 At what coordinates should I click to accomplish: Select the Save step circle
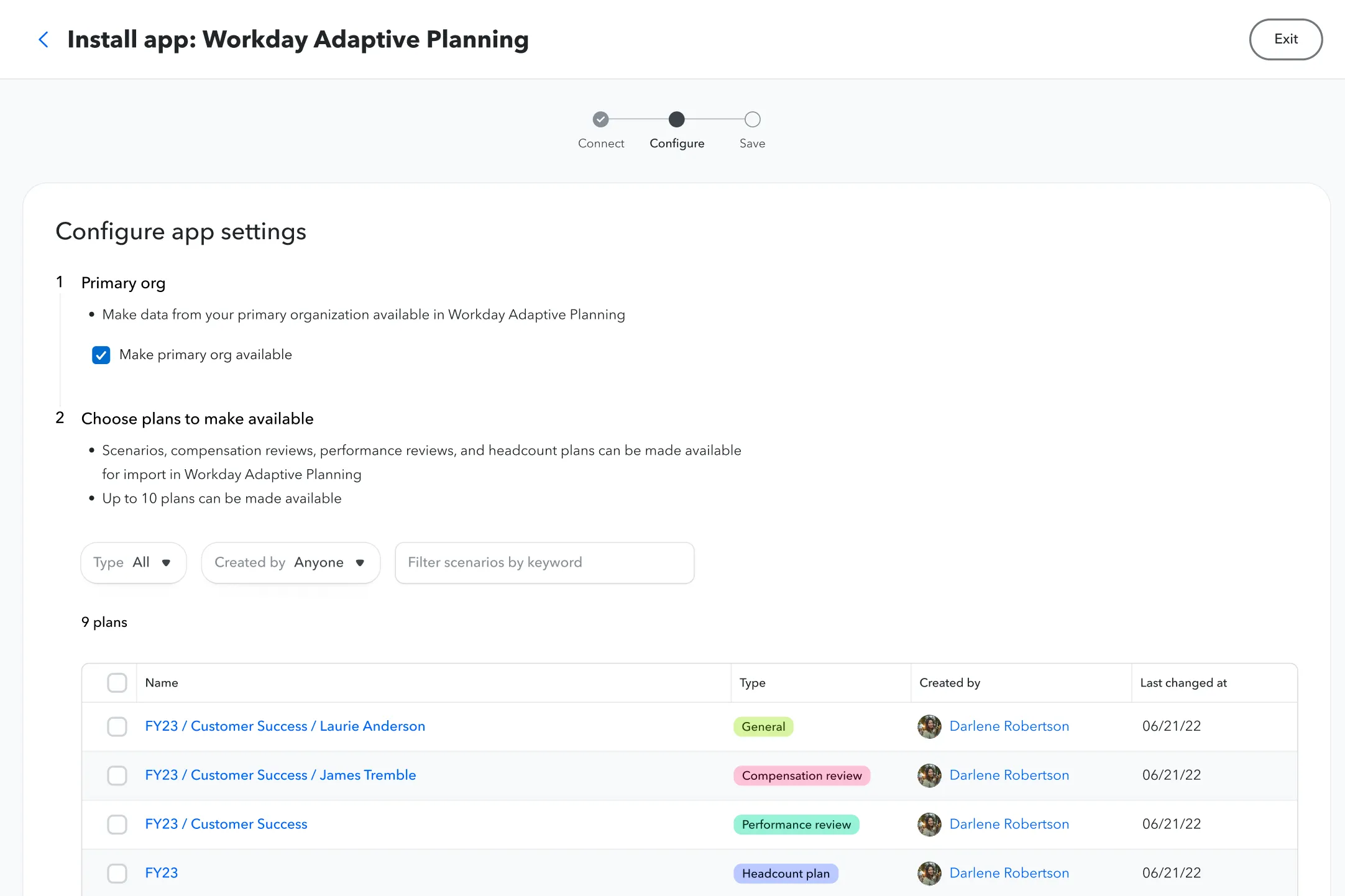(x=752, y=119)
